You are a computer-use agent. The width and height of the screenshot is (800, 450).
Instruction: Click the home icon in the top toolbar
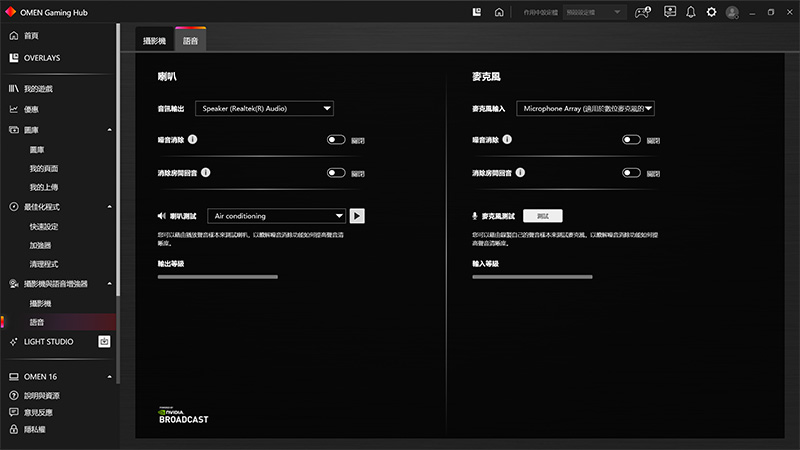[499, 12]
